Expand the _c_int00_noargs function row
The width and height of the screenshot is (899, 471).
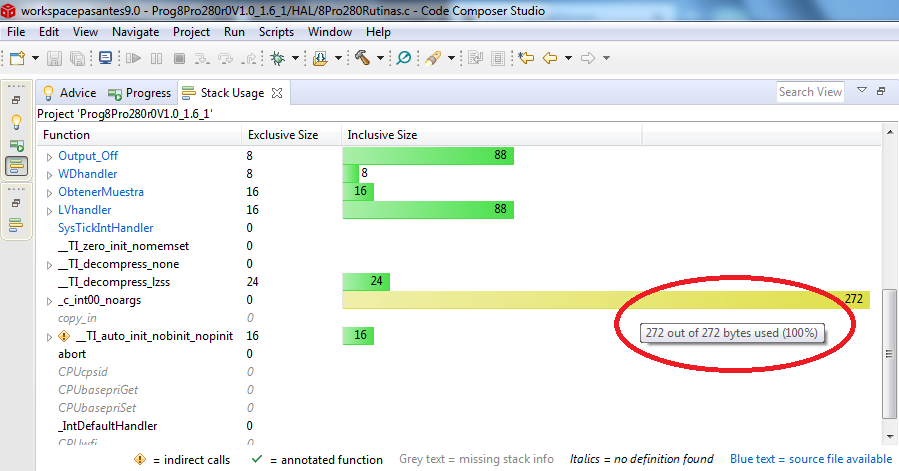pyautogui.click(x=49, y=301)
